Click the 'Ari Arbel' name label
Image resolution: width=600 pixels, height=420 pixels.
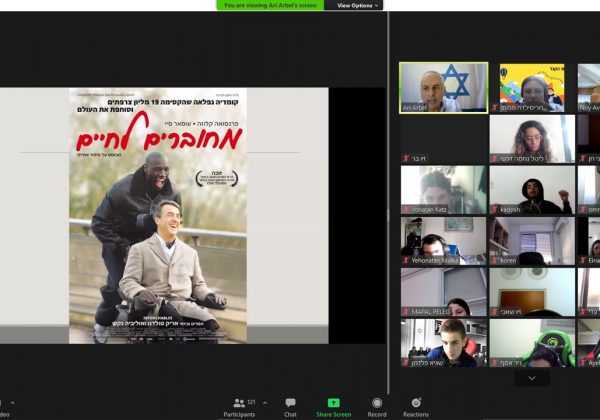[x=414, y=108]
